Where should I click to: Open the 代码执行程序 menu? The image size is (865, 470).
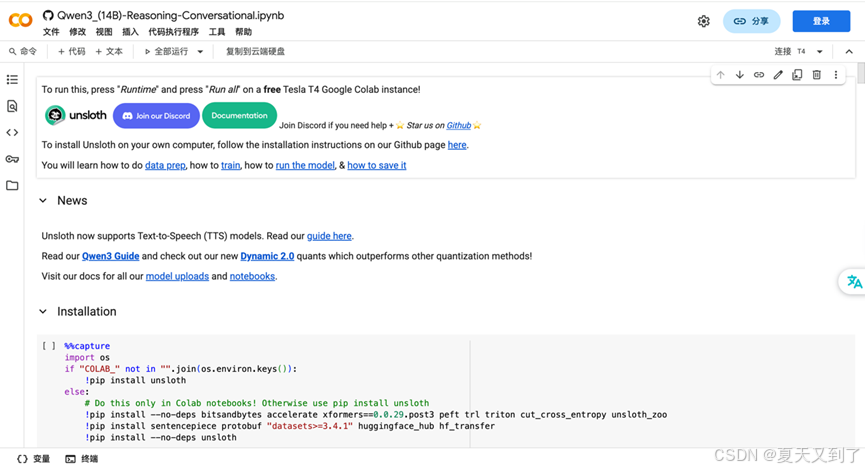[x=173, y=32]
